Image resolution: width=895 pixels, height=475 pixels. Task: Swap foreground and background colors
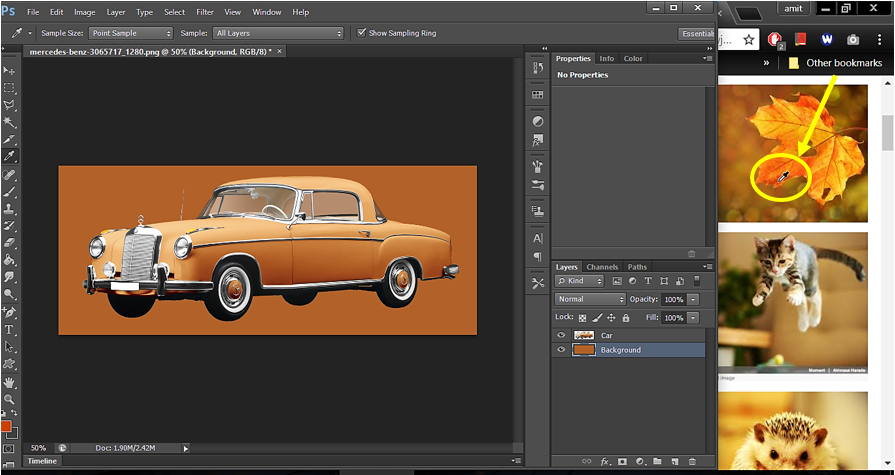click(14, 413)
